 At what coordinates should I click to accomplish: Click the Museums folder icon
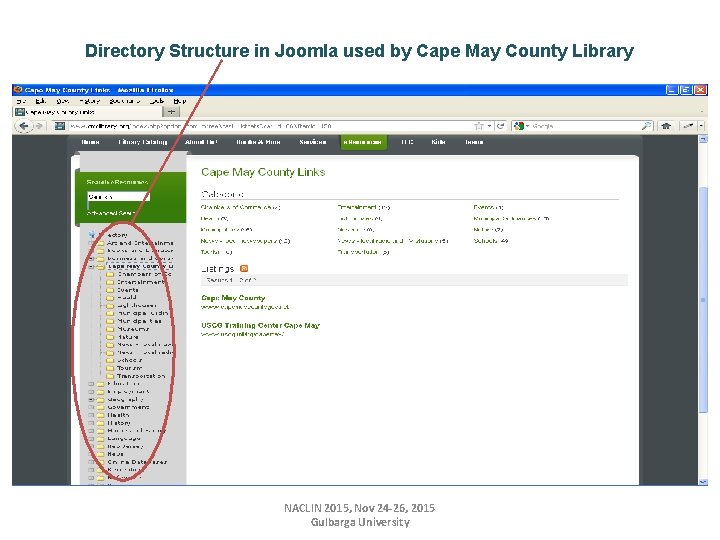tap(110, 329)
